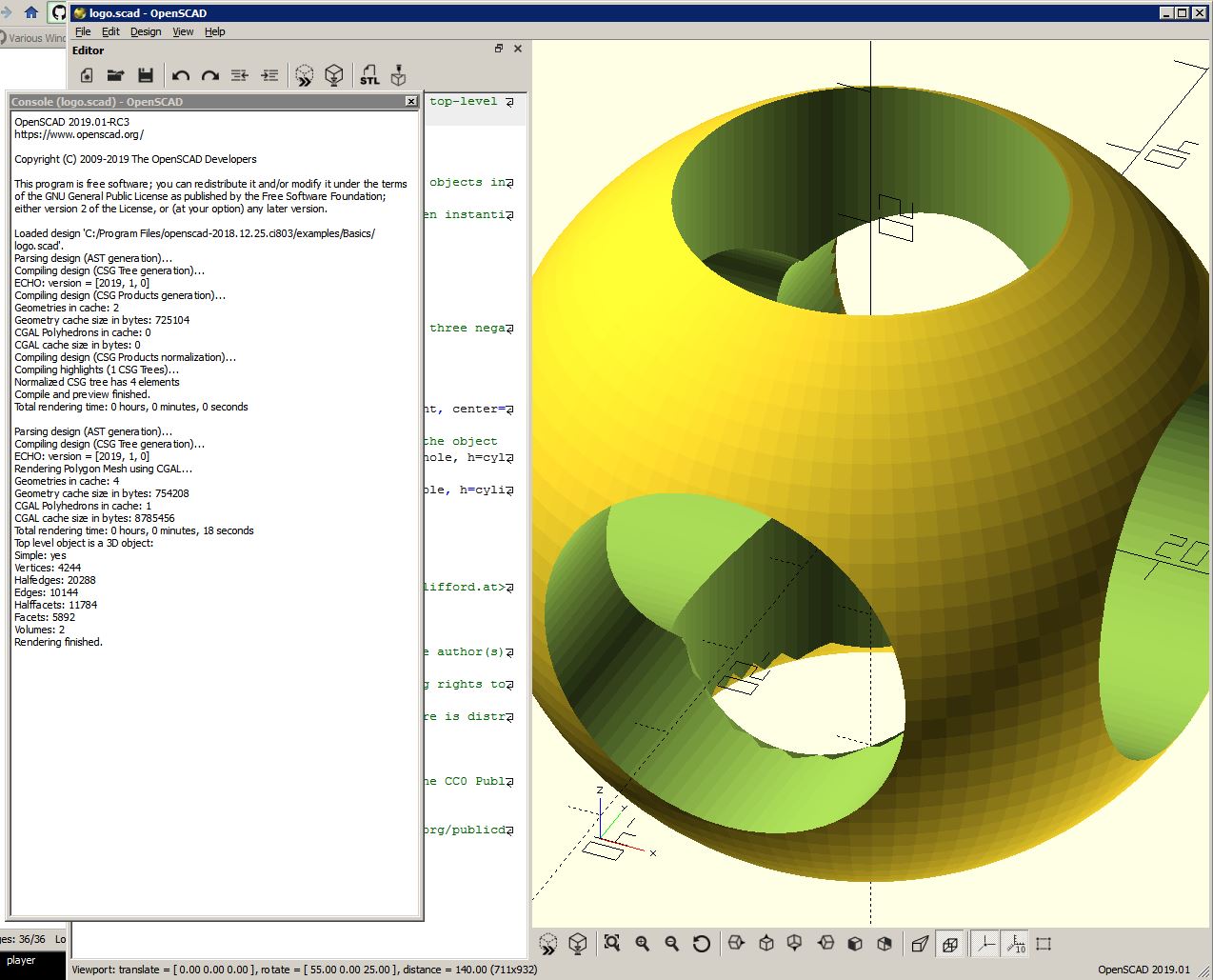The height and width of the screenshot is (980, 1213).
Task: Open the Design menu
Action: tap(146, 31)
